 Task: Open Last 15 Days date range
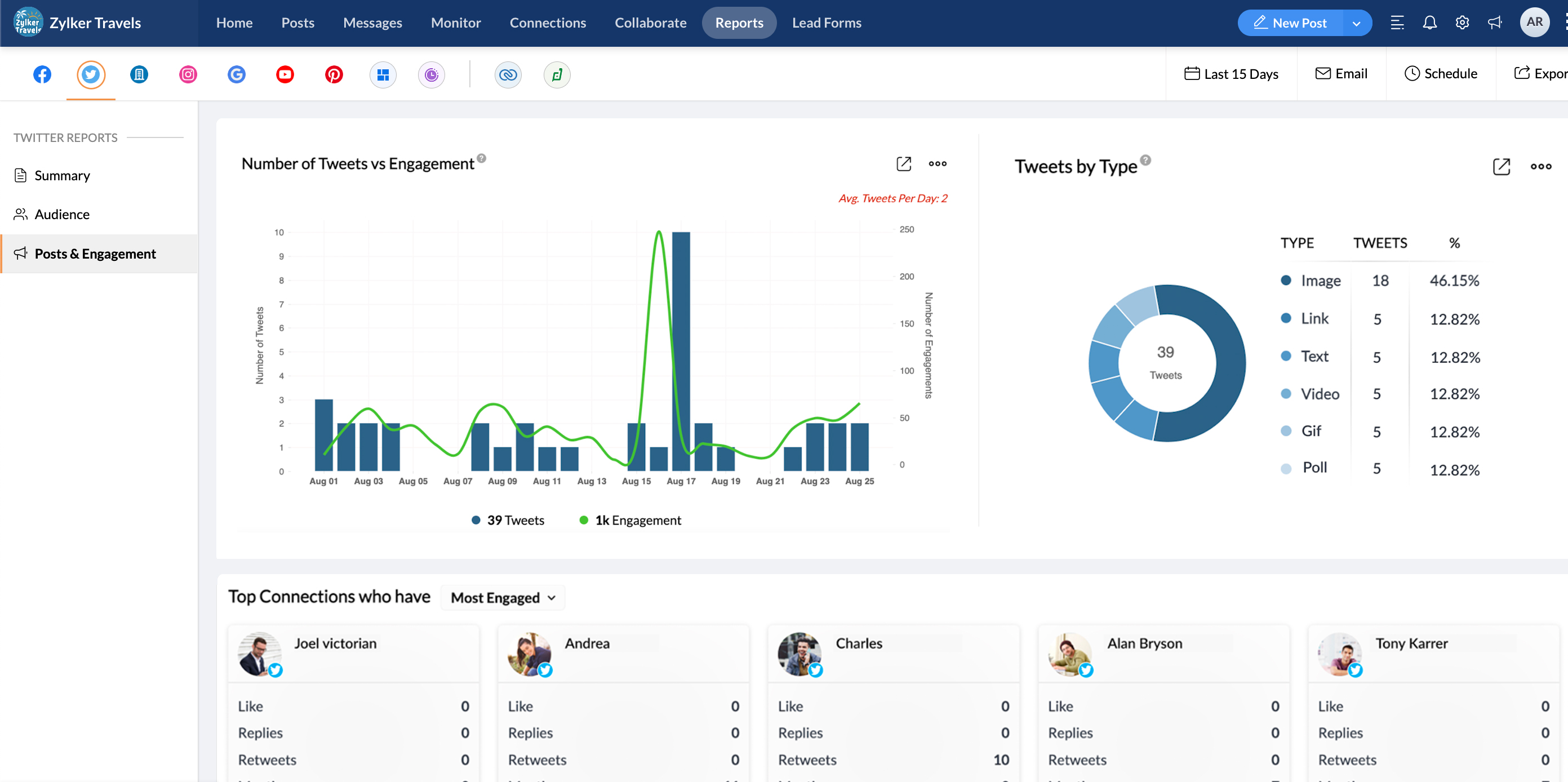(1231, 74)
